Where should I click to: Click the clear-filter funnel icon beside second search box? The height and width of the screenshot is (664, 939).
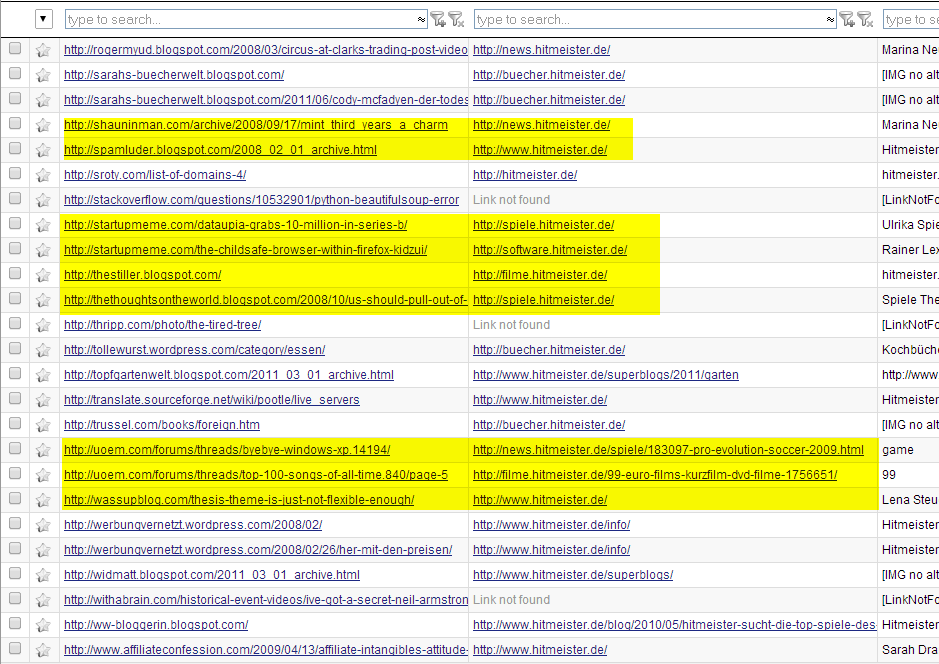(865, 20)
